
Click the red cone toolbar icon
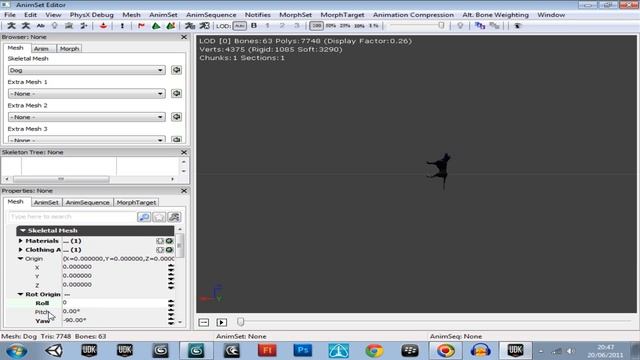103,26
